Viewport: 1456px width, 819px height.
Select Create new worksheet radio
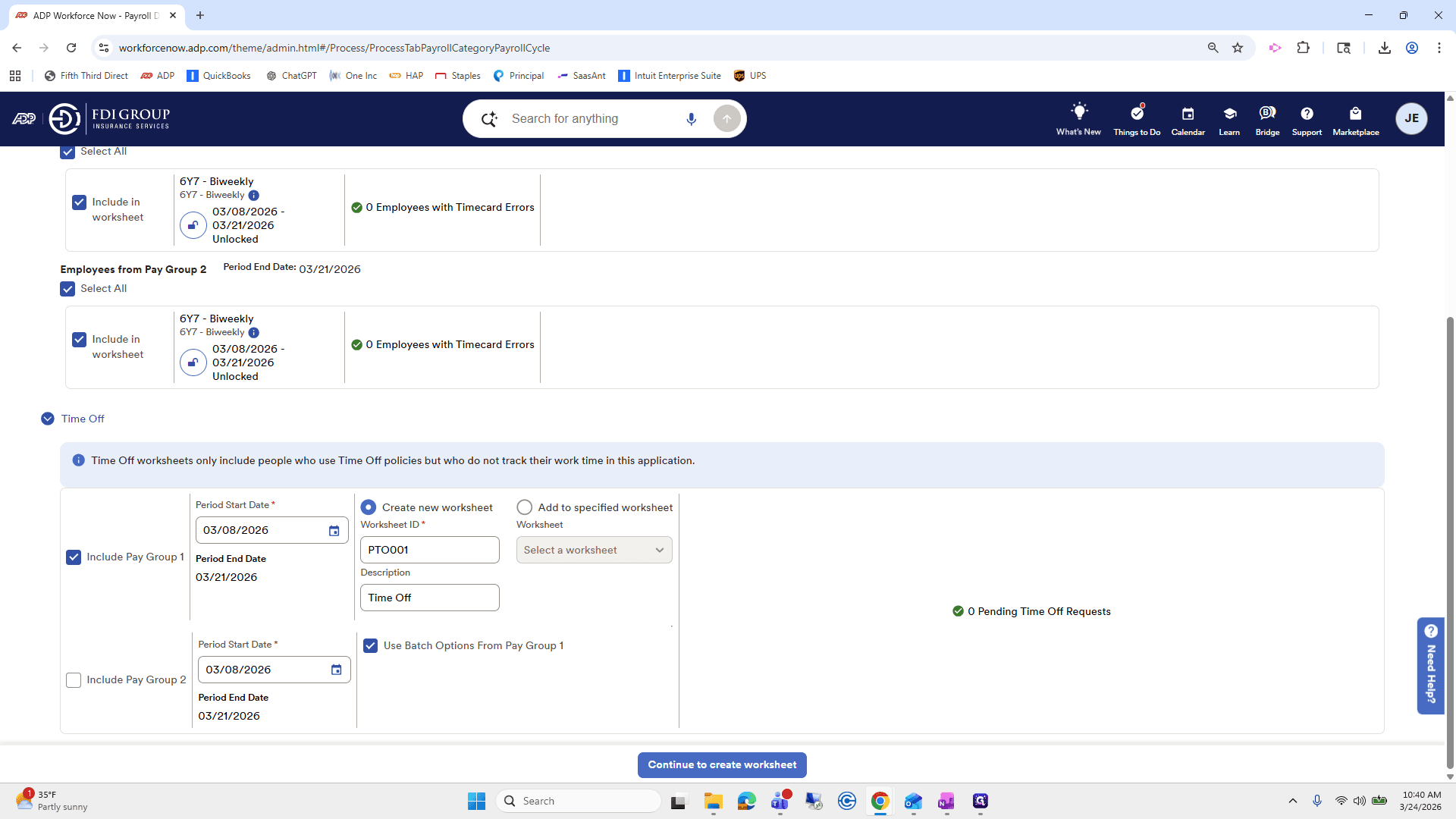point(369,507)
